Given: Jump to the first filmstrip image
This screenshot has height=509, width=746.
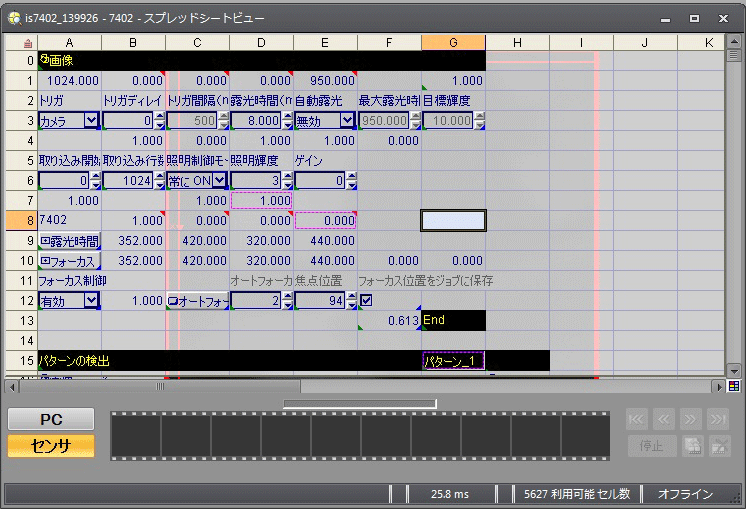Looking at the screenshot, I should point(637,420).
